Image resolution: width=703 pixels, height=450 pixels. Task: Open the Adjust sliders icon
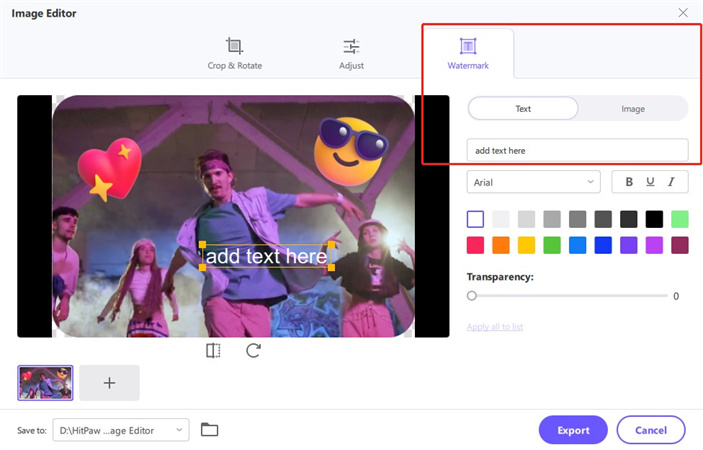(x=351, y=46)
